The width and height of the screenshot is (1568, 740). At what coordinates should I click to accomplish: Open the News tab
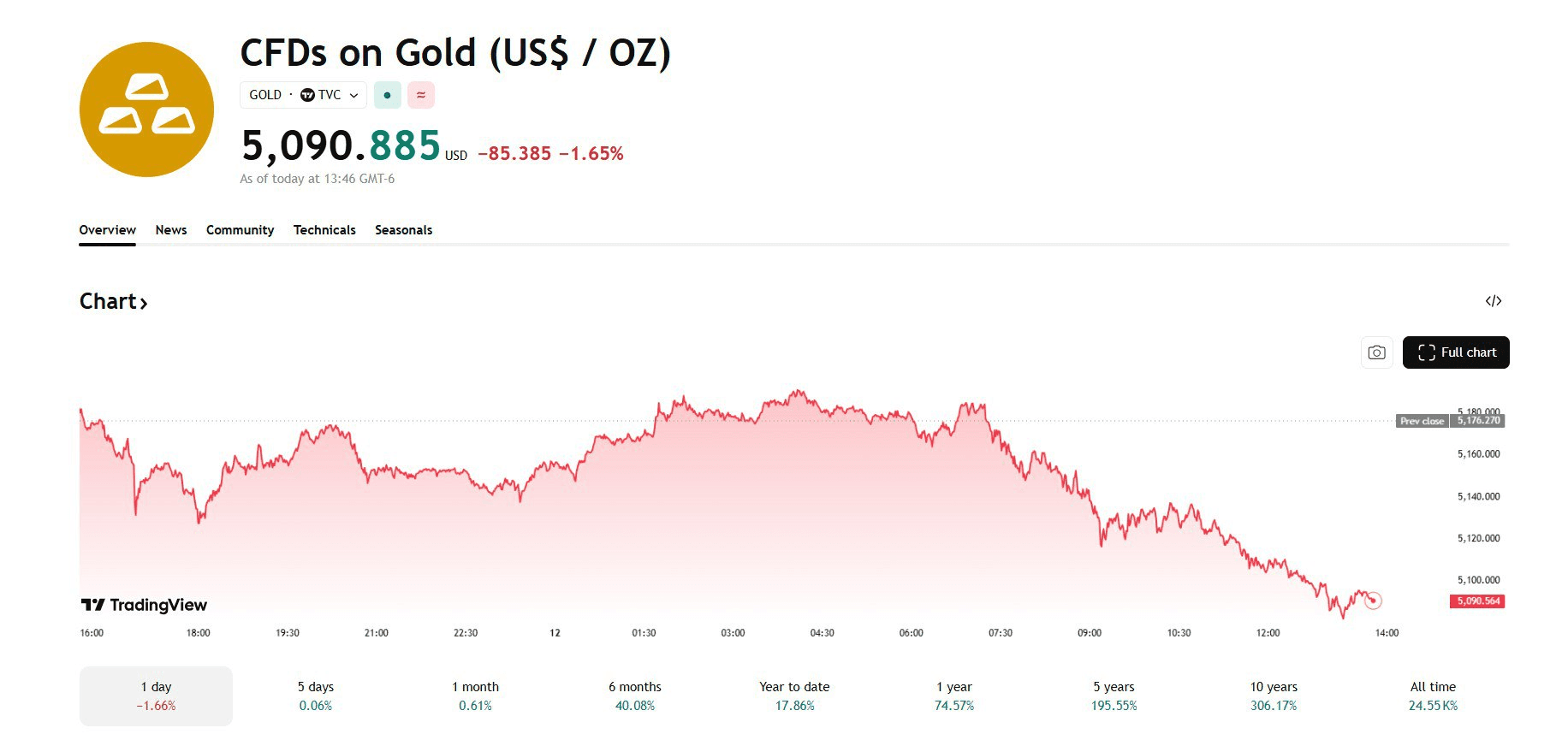(x=171, y=230)
